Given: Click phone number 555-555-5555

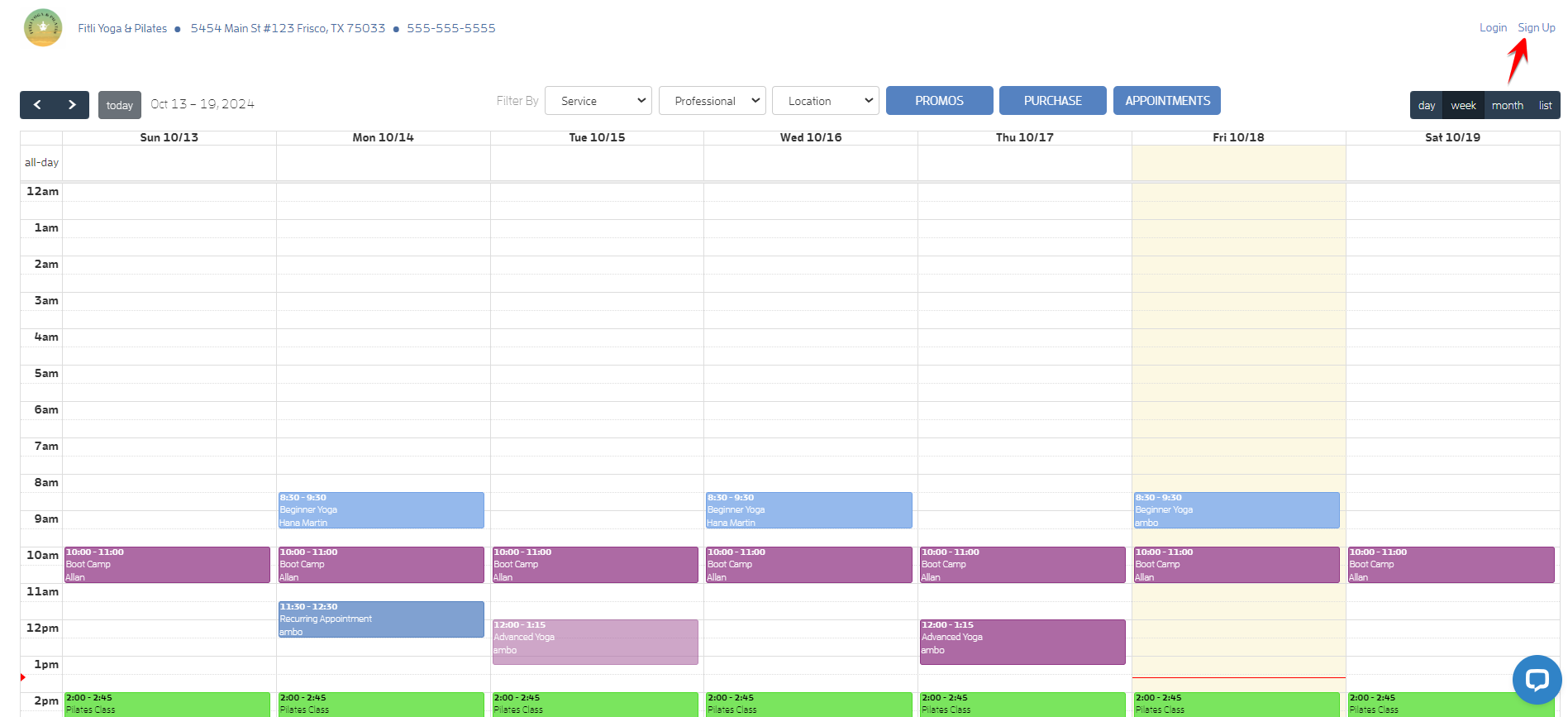Looking at the screenshot, I should point(451,28).
